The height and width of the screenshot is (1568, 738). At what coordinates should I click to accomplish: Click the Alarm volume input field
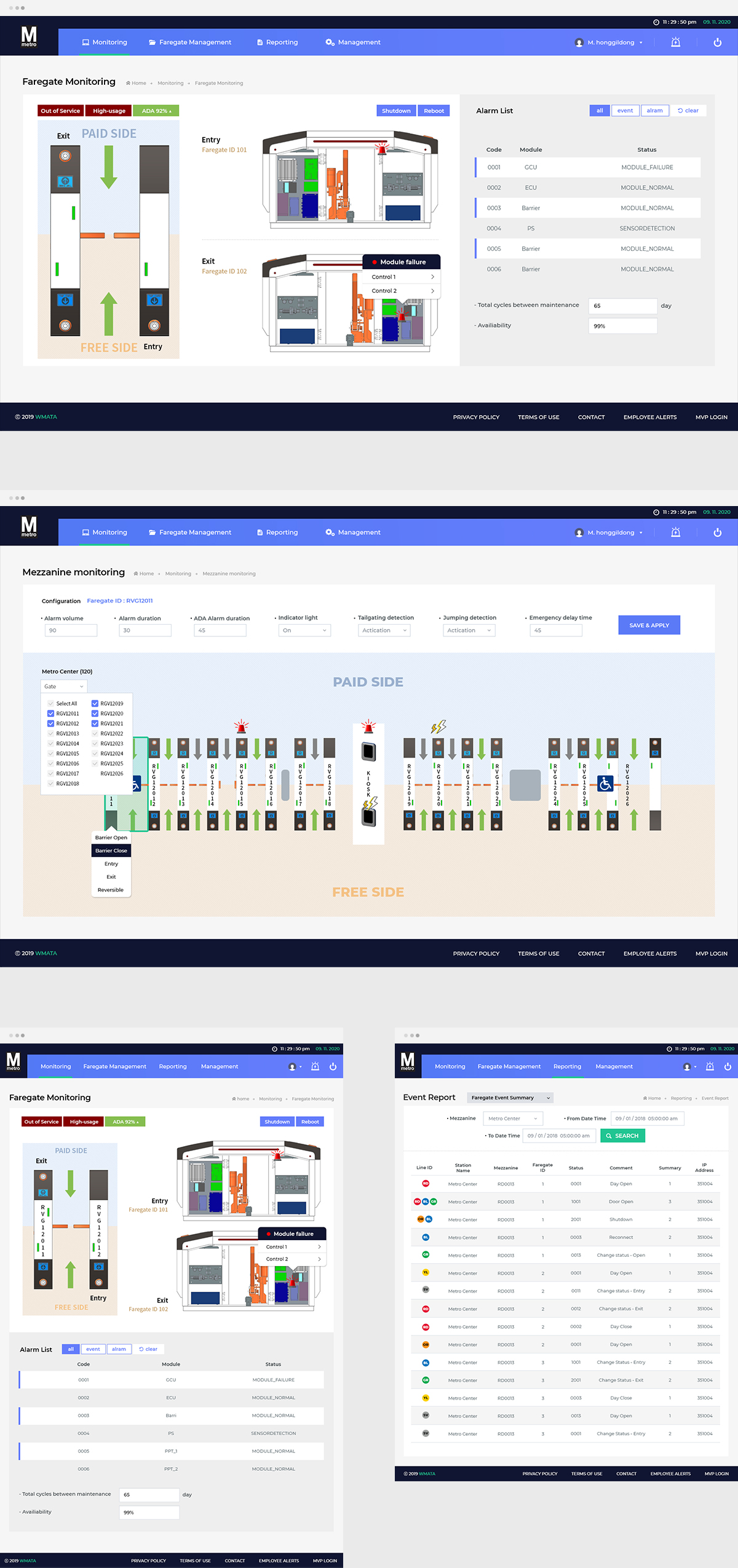pyautogui.click(x=71, y=630)
